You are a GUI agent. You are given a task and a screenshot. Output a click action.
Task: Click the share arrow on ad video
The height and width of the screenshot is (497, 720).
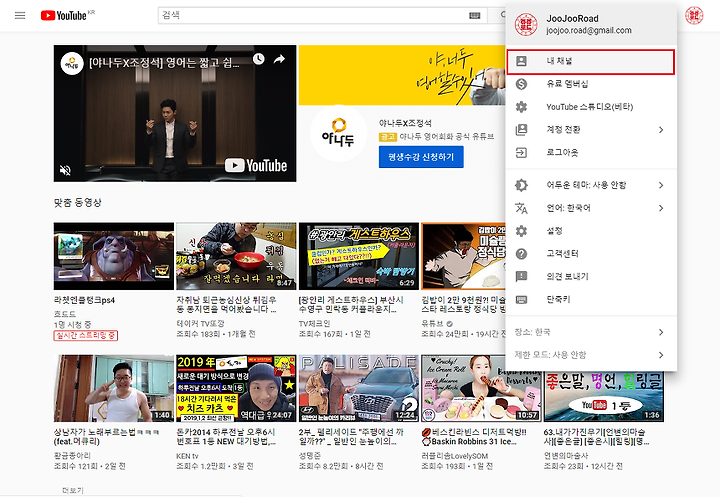[279, 59]
